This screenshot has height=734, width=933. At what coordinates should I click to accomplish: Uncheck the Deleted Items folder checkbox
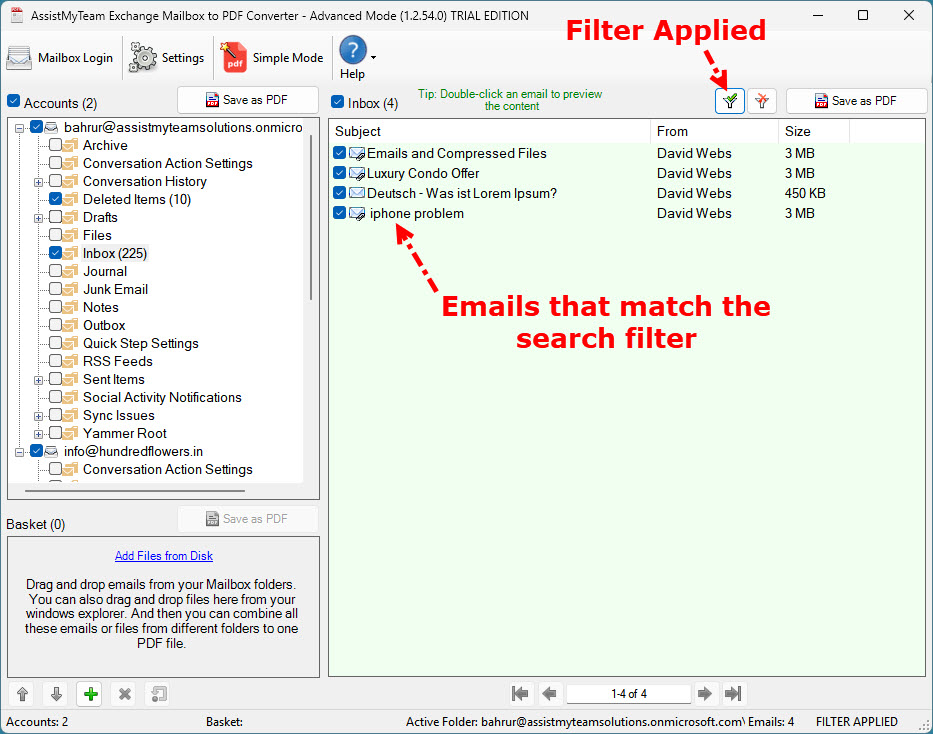(56, 200)
